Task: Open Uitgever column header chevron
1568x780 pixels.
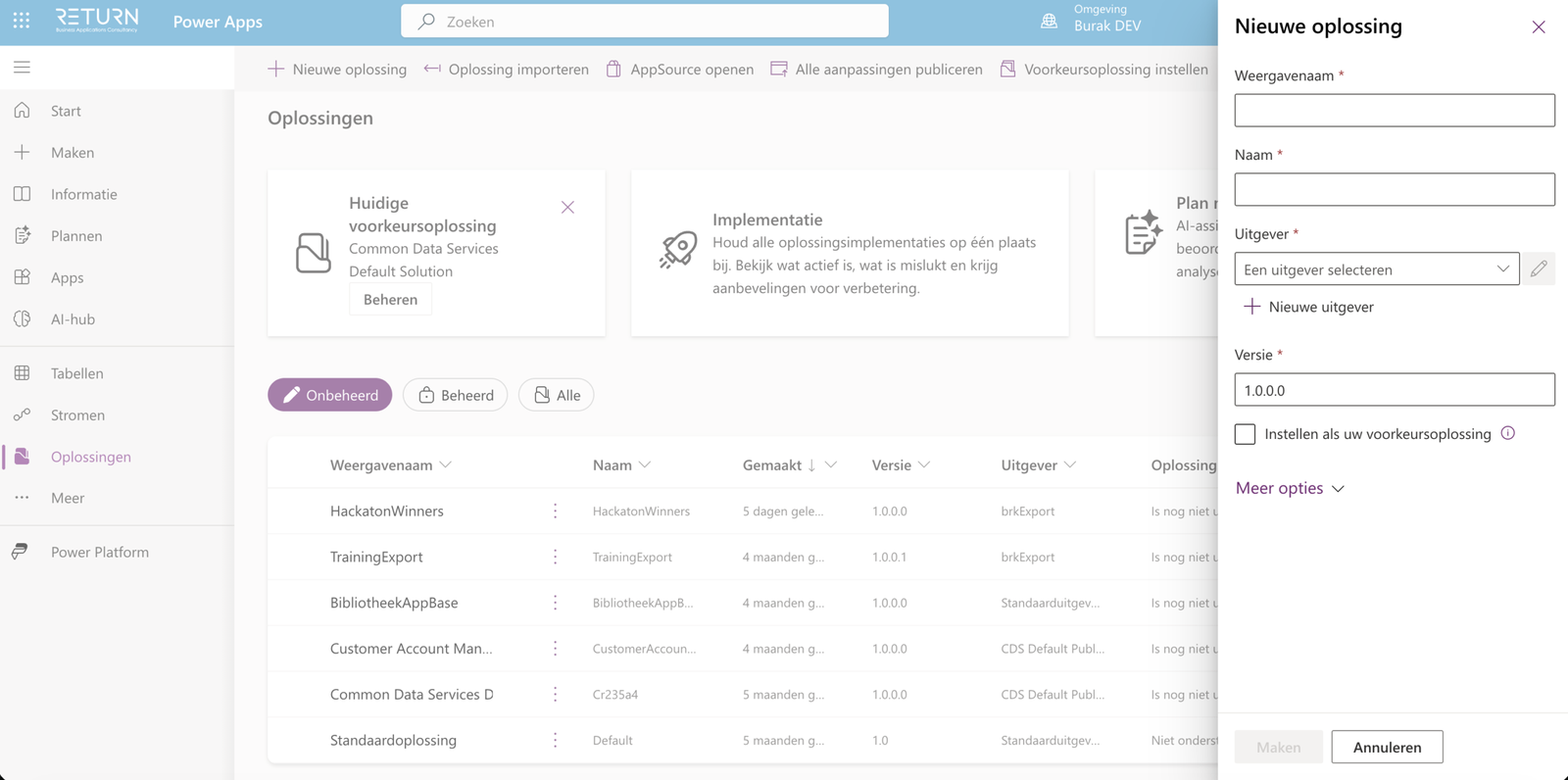Action: tap(1070, 464)
